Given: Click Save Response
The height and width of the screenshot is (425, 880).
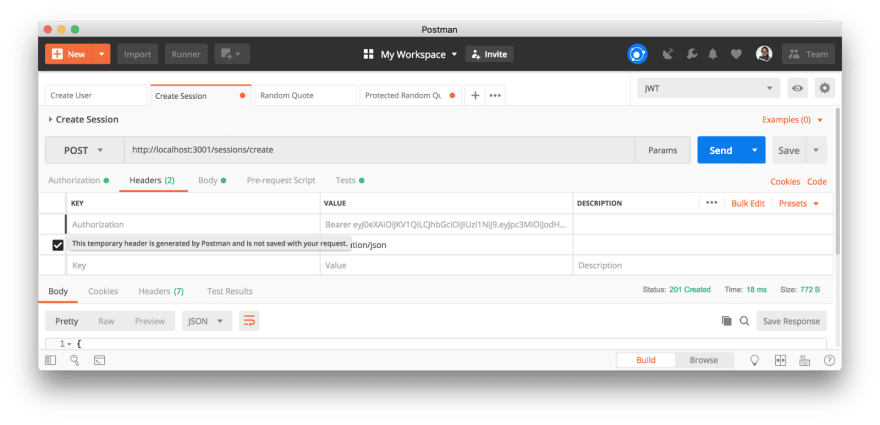Looking at the screenshot, I should [791, 321].
